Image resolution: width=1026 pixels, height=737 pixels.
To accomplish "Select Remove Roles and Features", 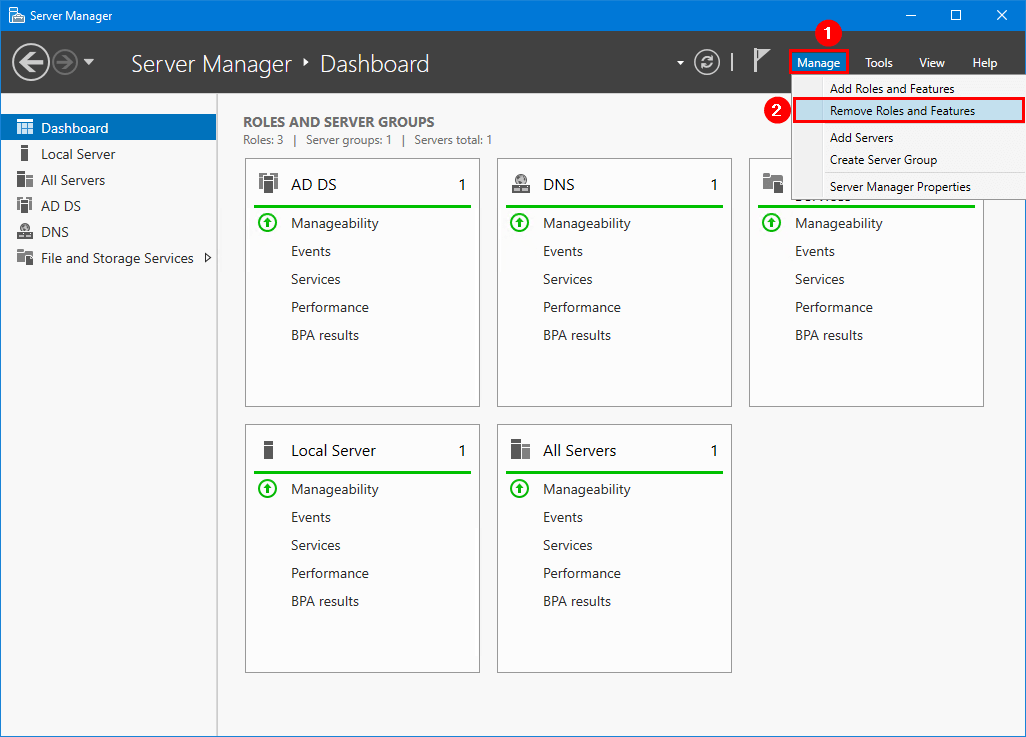I will [x=902, y=111].
